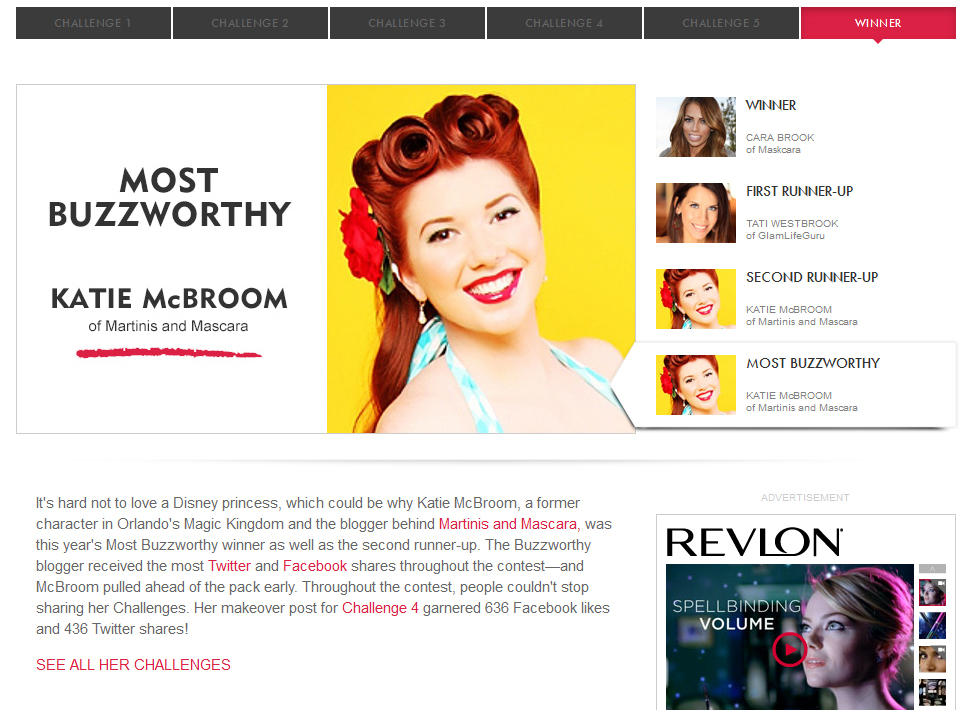The width and height of the screenshot is (973, 710).
Task: Open the Challenge 4 tab
Action: coord(564,23)
